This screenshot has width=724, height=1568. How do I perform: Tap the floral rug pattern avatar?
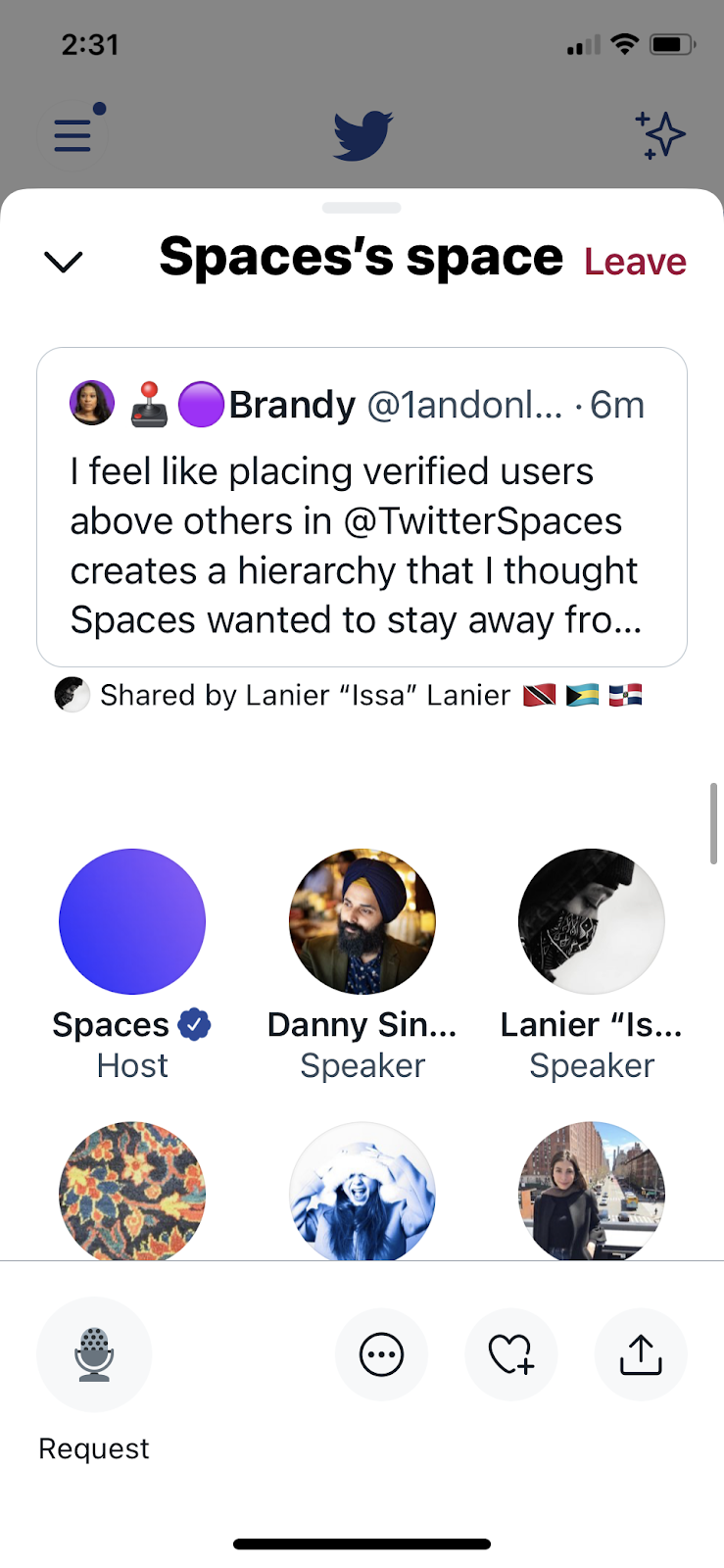click(x=132, y=1193)
